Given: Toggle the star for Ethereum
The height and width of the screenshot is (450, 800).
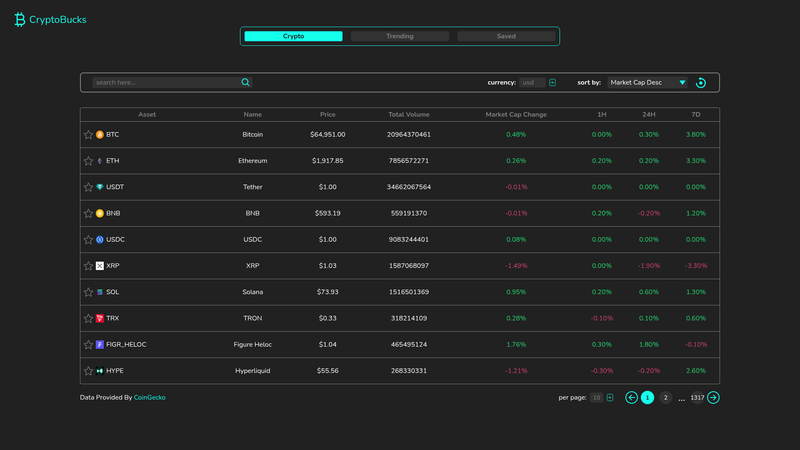Looking at the screenshot, I should pyautogui.click(x=88, y=161).
